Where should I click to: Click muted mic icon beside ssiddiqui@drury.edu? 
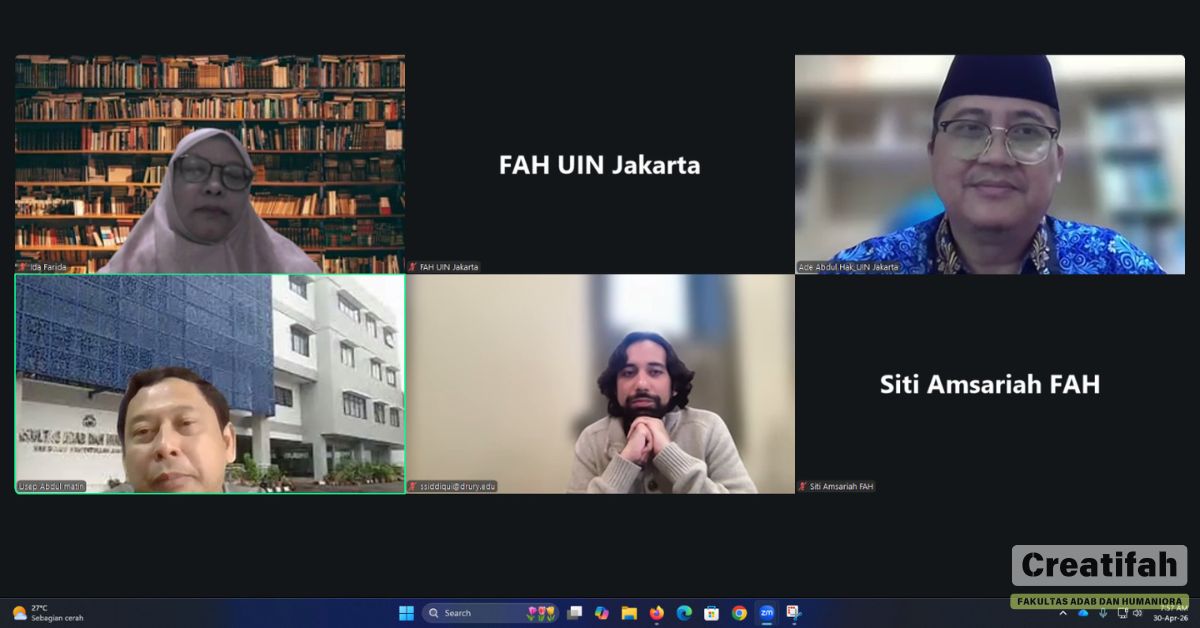(x=413, y=487)
